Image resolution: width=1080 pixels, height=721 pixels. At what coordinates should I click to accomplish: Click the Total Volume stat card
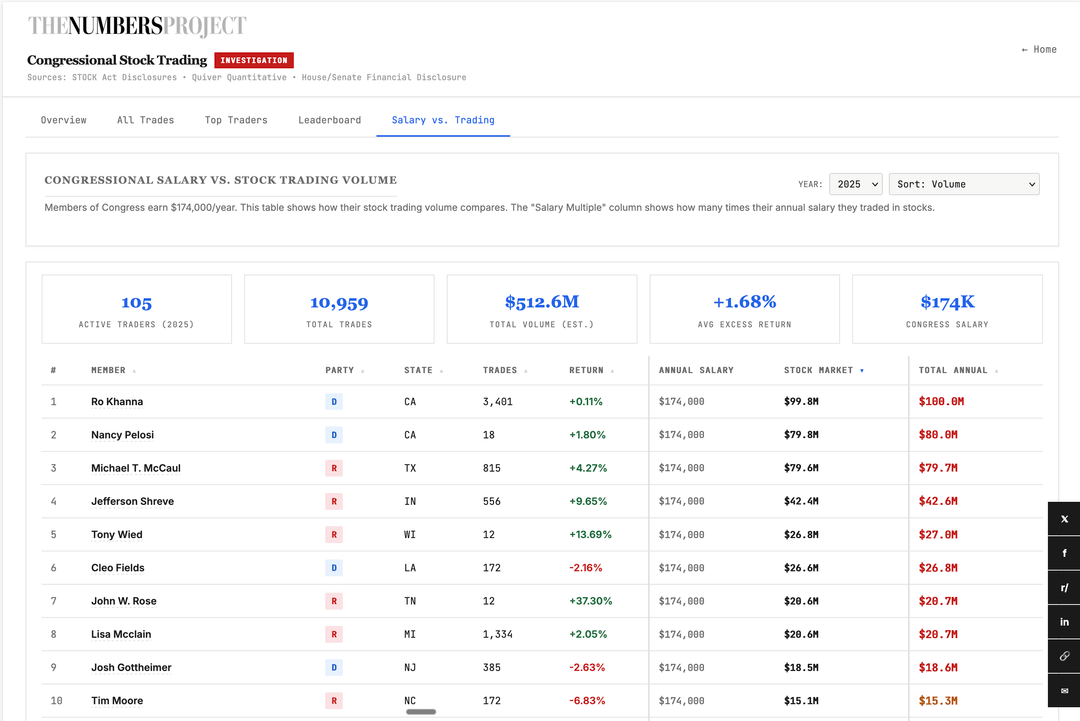click(541, 310)
